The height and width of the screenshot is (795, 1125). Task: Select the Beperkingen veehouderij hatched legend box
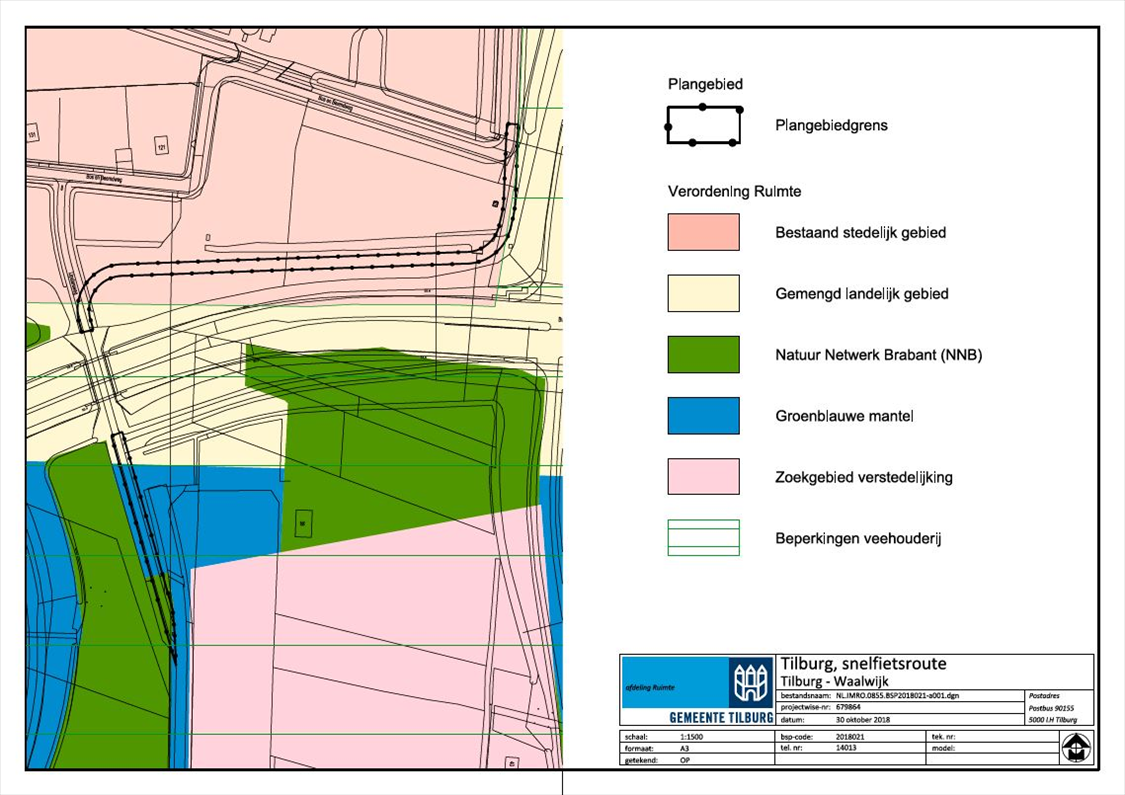pos(703,537)
